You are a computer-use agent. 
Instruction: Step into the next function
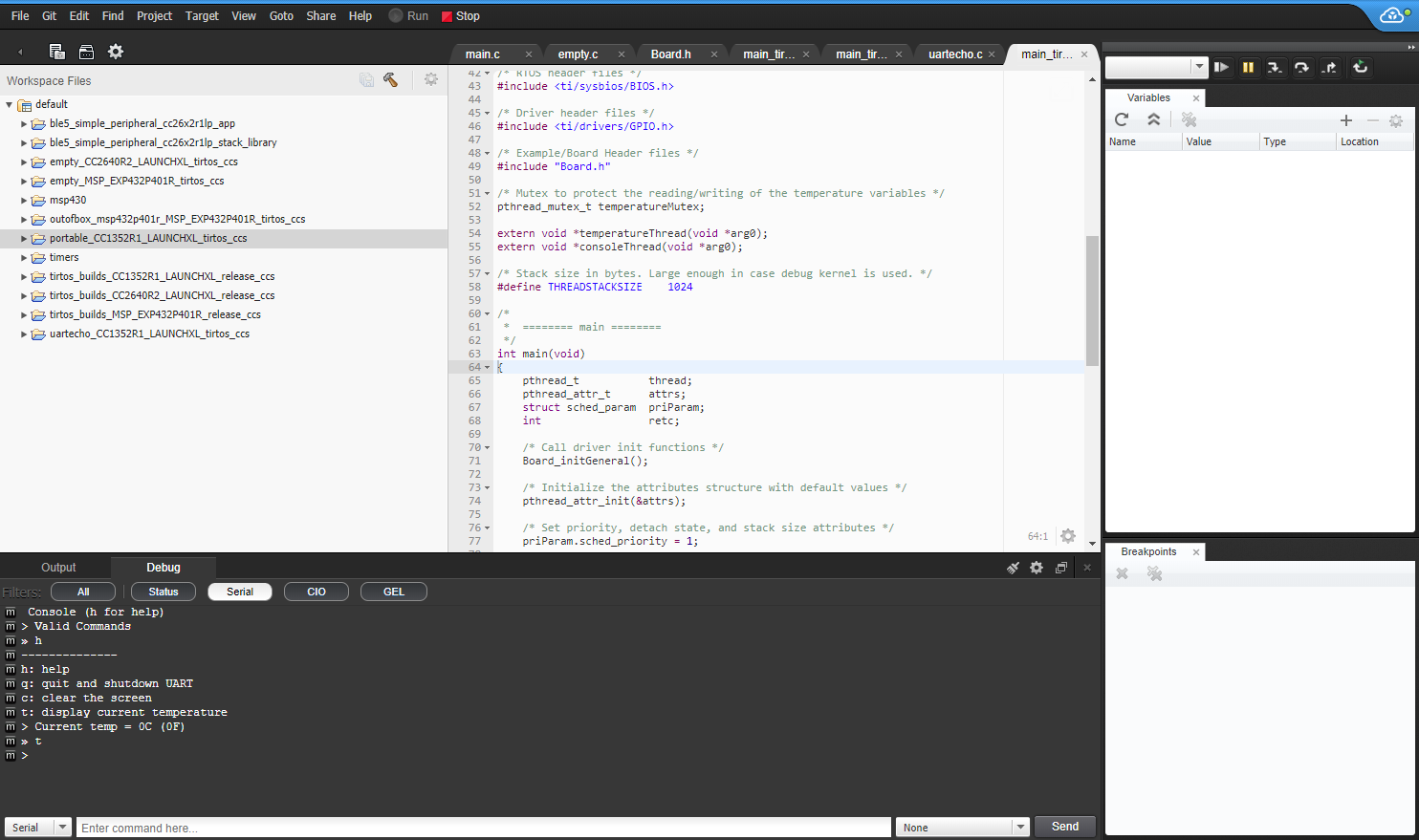[x=1275, y=67]
